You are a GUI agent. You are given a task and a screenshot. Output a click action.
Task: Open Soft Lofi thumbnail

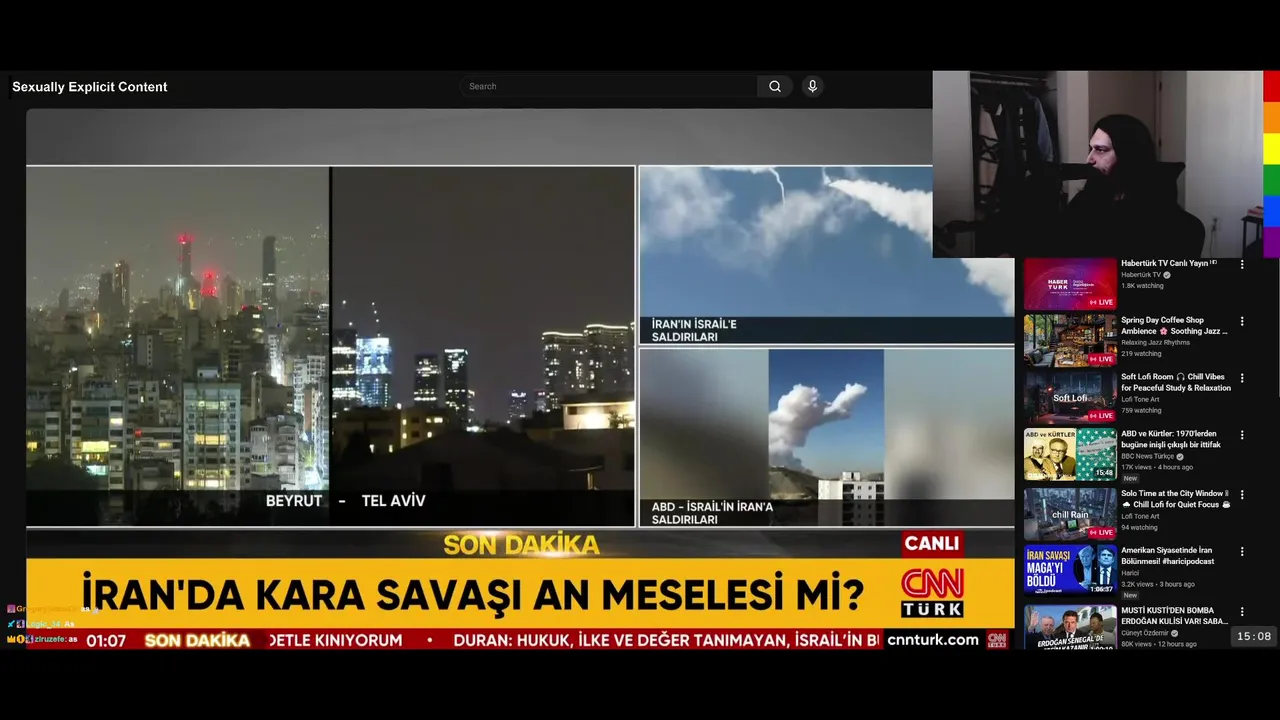pos(1069,398)
